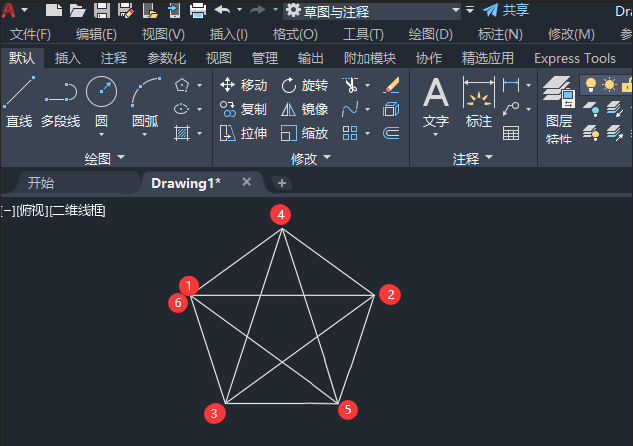Open the 绘图(D) menu
Viewport: 633px width, 446px height.
point(430,34)
